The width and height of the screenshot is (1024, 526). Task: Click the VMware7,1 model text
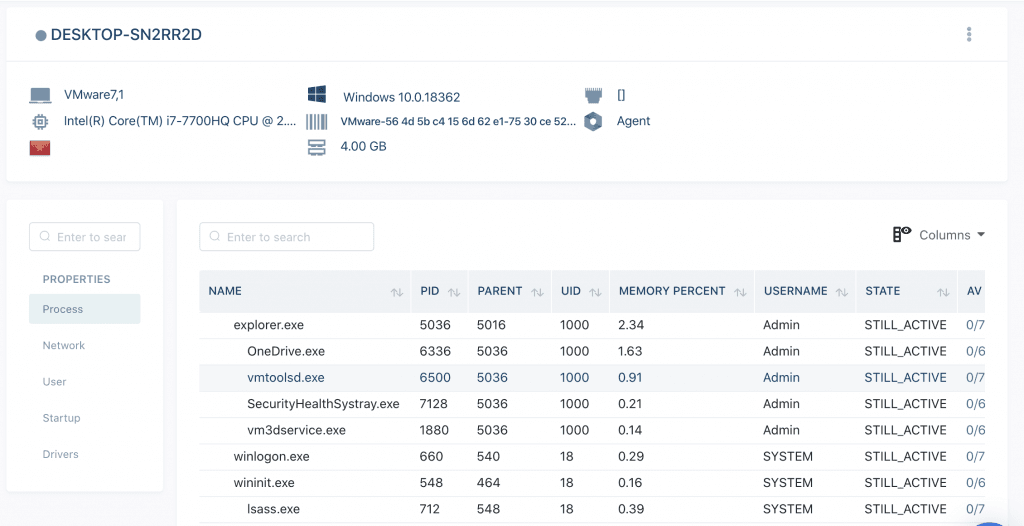tap(94, 95)
